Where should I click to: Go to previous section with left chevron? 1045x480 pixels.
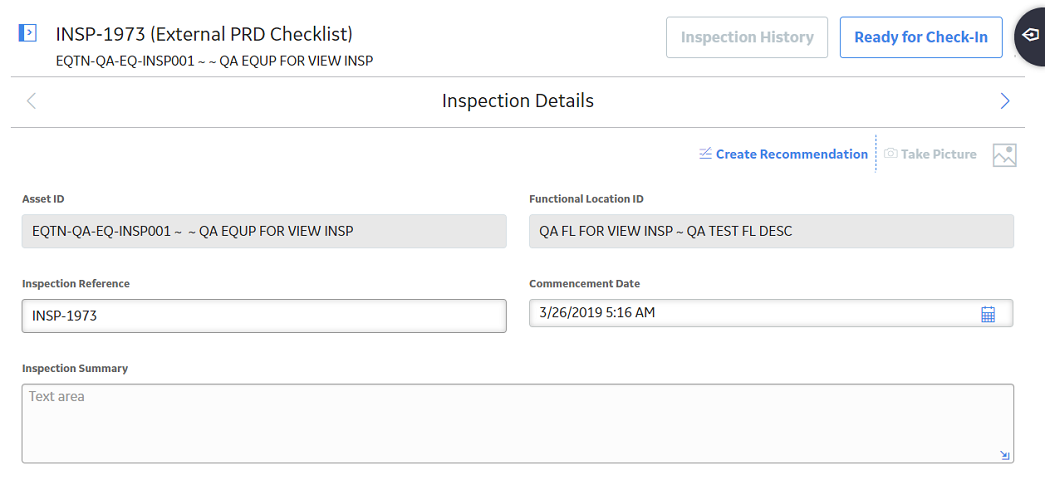(x=31, y=101)
